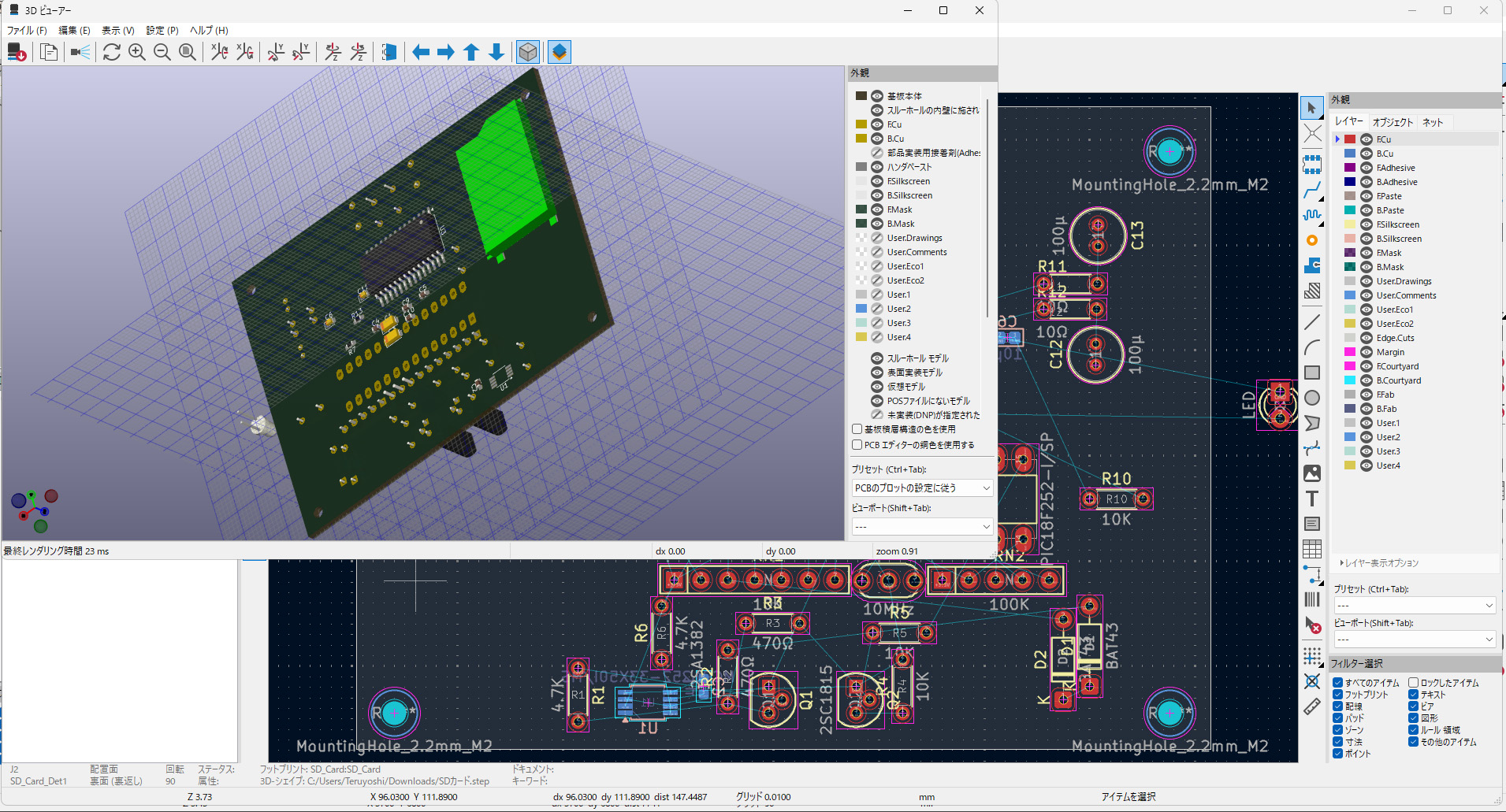Screen dimensions: 1506x812
Task: Expand layer display options section
Action: pos(1379,563)
